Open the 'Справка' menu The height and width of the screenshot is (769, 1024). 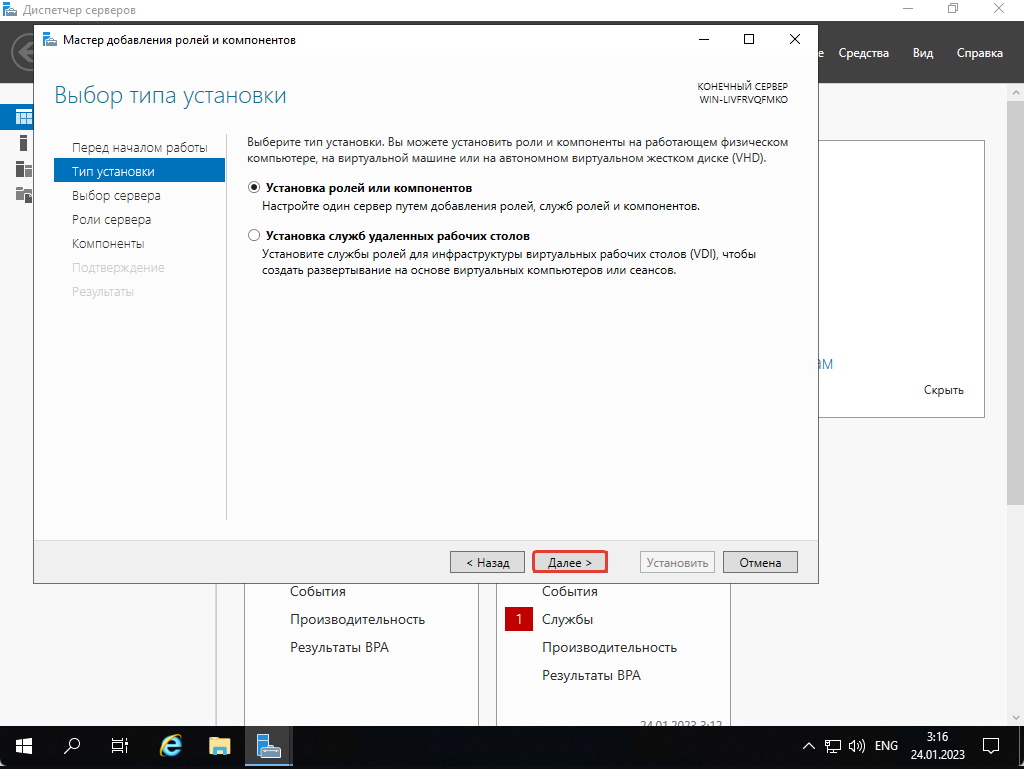[979, 53]
